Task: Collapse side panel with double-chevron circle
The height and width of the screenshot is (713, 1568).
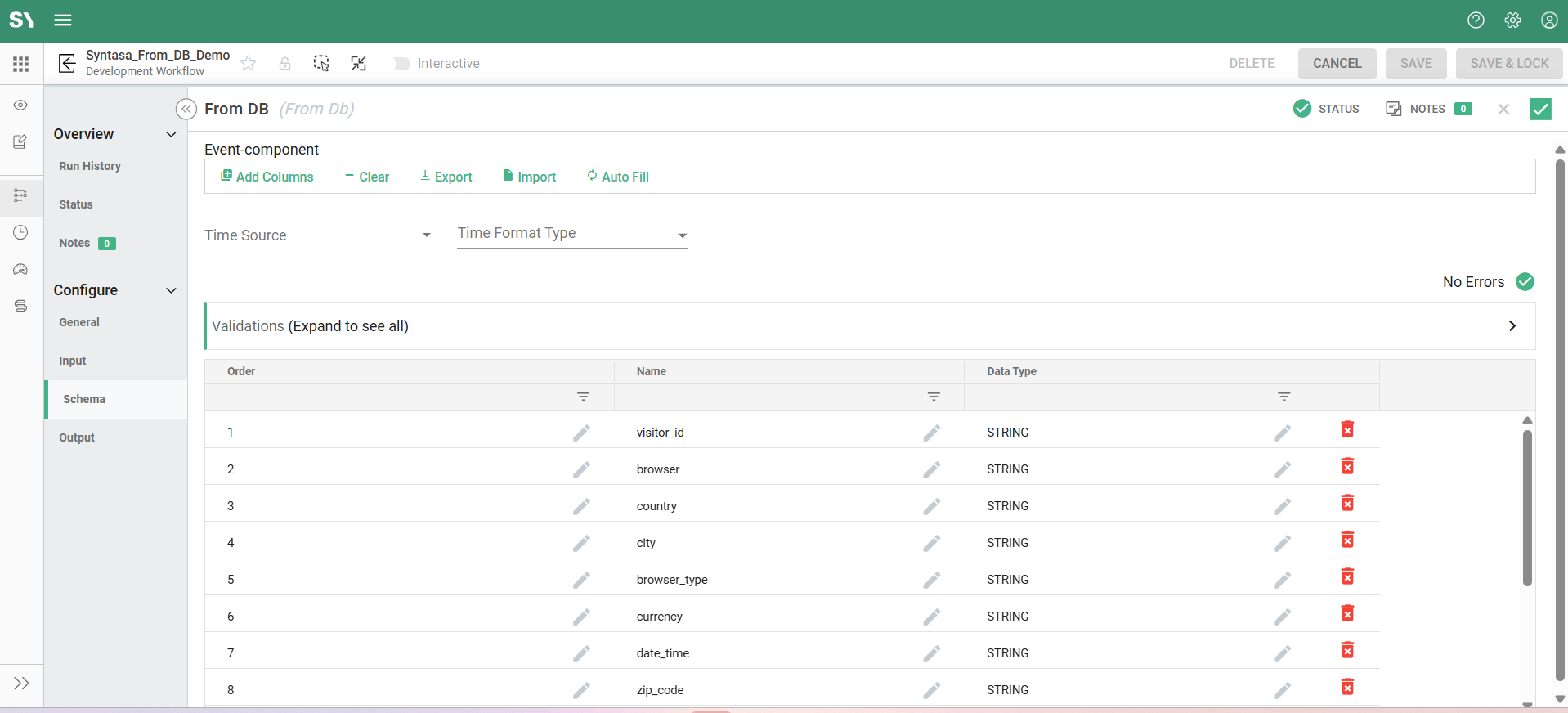Action: [x=186, y=109]
